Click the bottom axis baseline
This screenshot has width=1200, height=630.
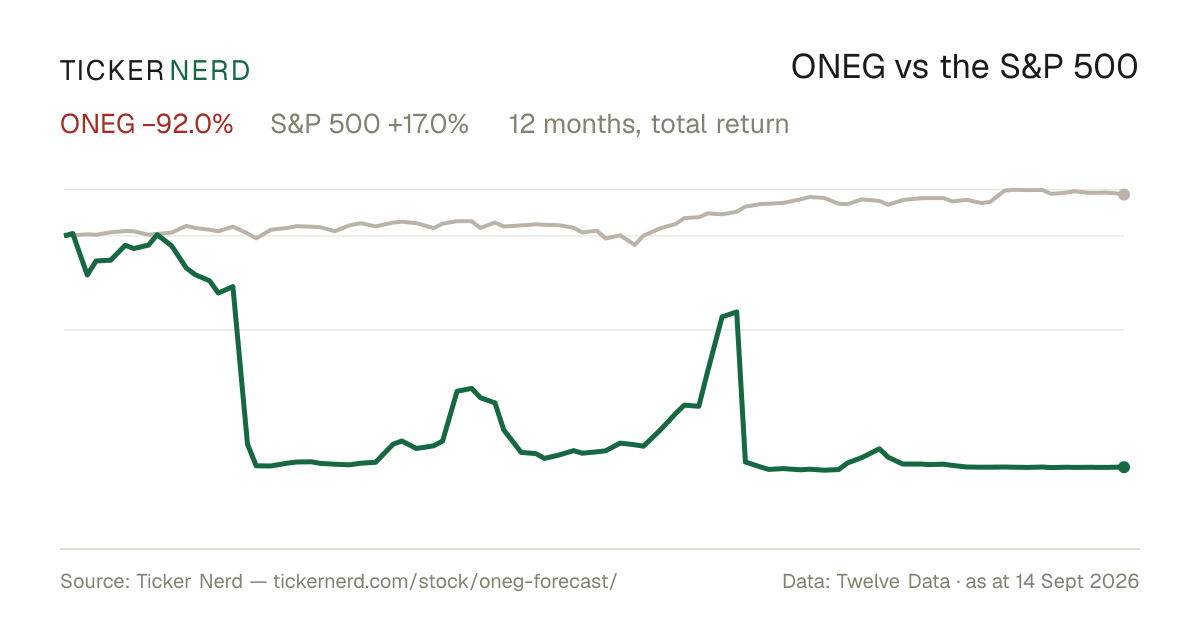point(600,548)
